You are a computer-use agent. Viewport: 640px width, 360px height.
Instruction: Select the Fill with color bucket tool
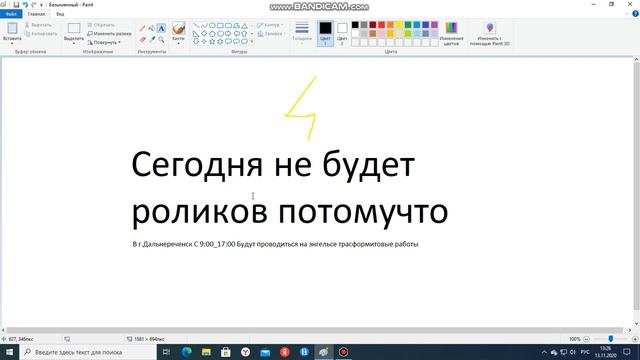(152, 29)
